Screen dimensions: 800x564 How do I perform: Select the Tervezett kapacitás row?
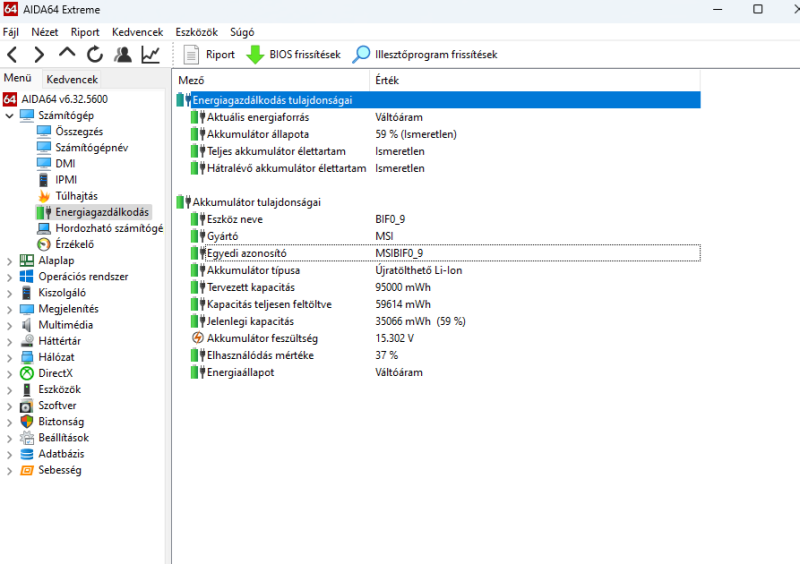pyautogui.click(x=445, y=287)
